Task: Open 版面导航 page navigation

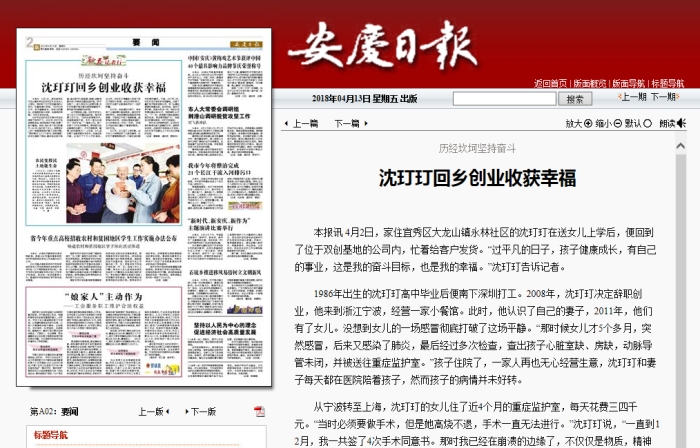Action: coord(628,83)
